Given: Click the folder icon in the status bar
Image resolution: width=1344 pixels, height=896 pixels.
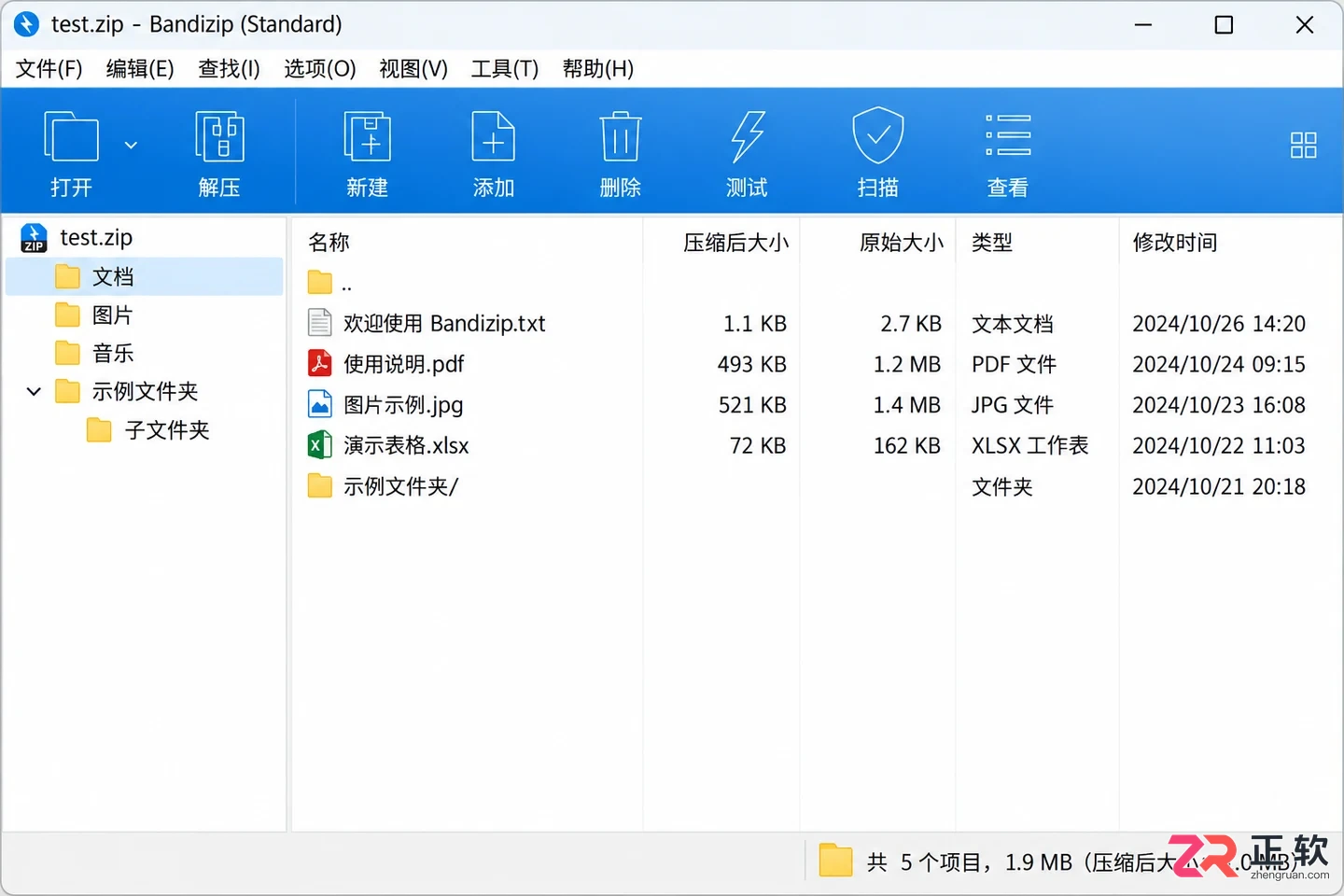Looking at the screenshot, I should 835,861.
